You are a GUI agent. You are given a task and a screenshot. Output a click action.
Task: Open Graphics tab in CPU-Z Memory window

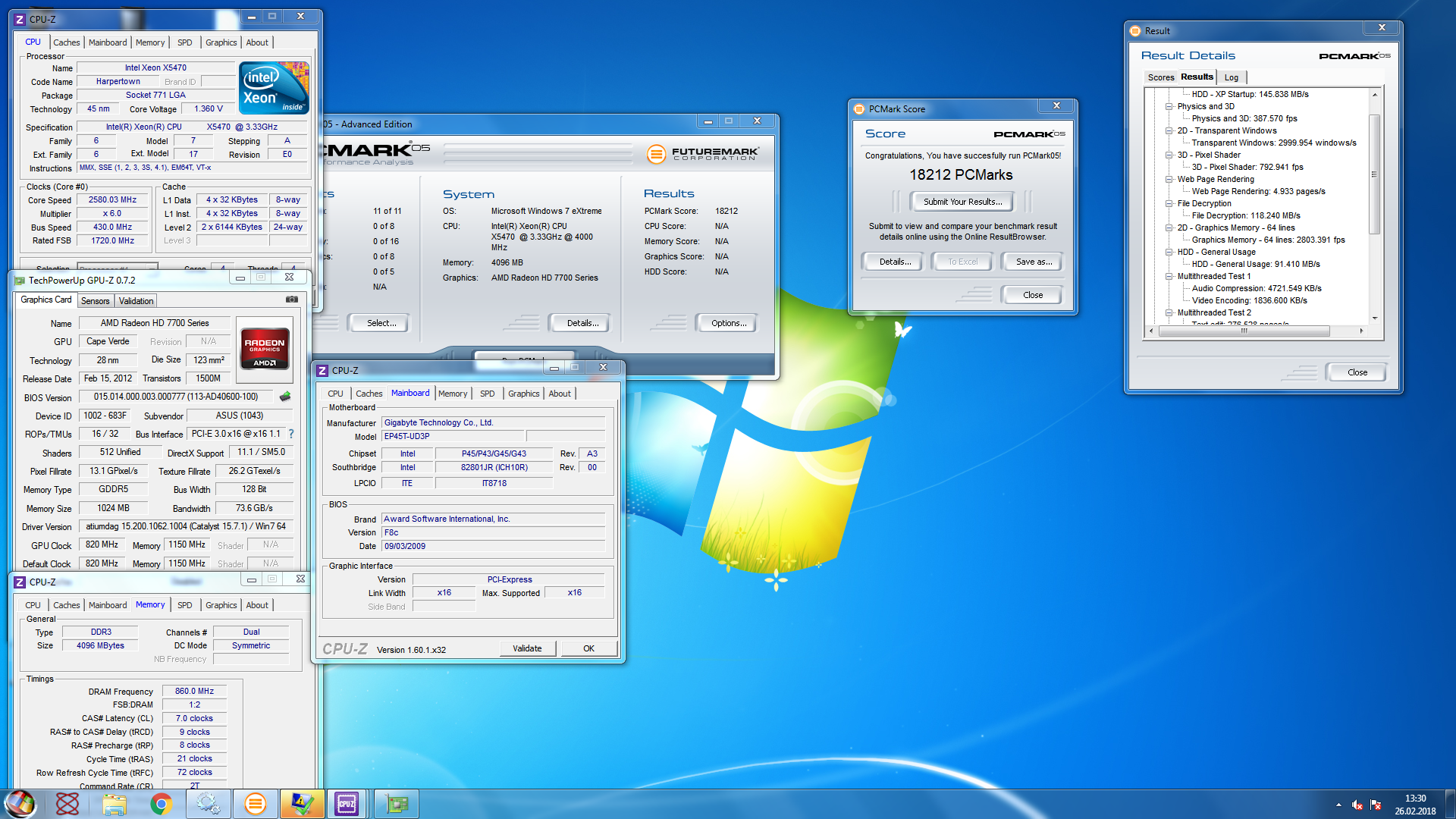coord(221,605)
